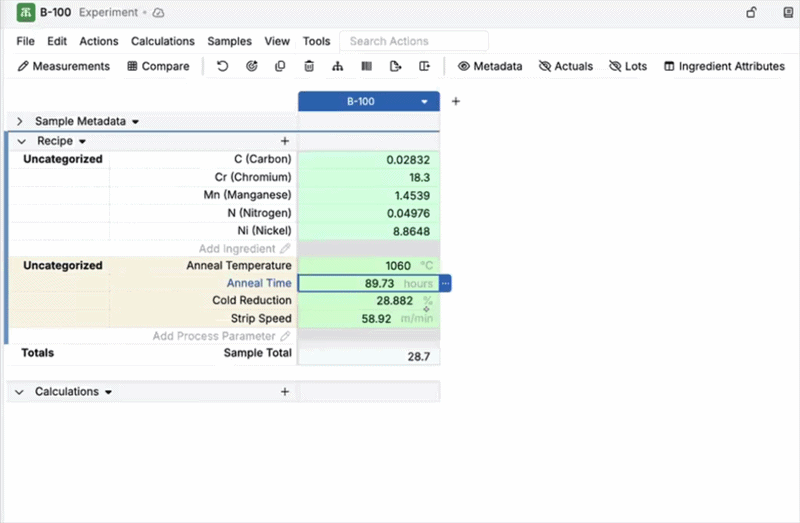Click the lock icon at top right
The image size is (800, 523).
751,12
